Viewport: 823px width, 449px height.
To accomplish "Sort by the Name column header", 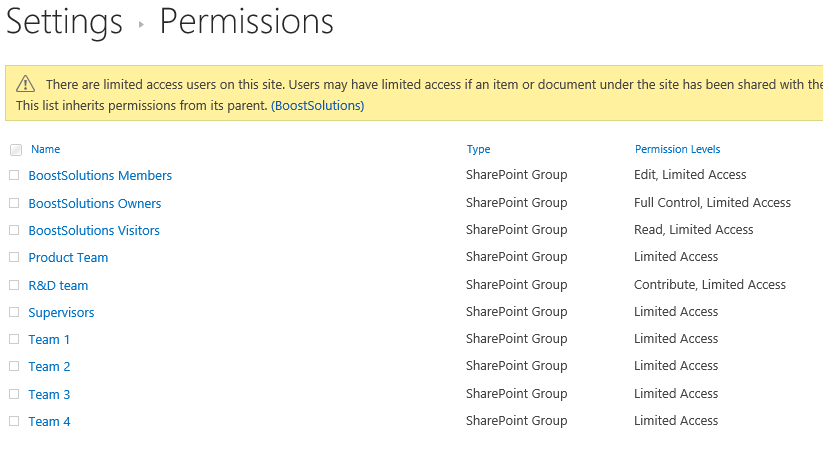I will coord(46,149).
